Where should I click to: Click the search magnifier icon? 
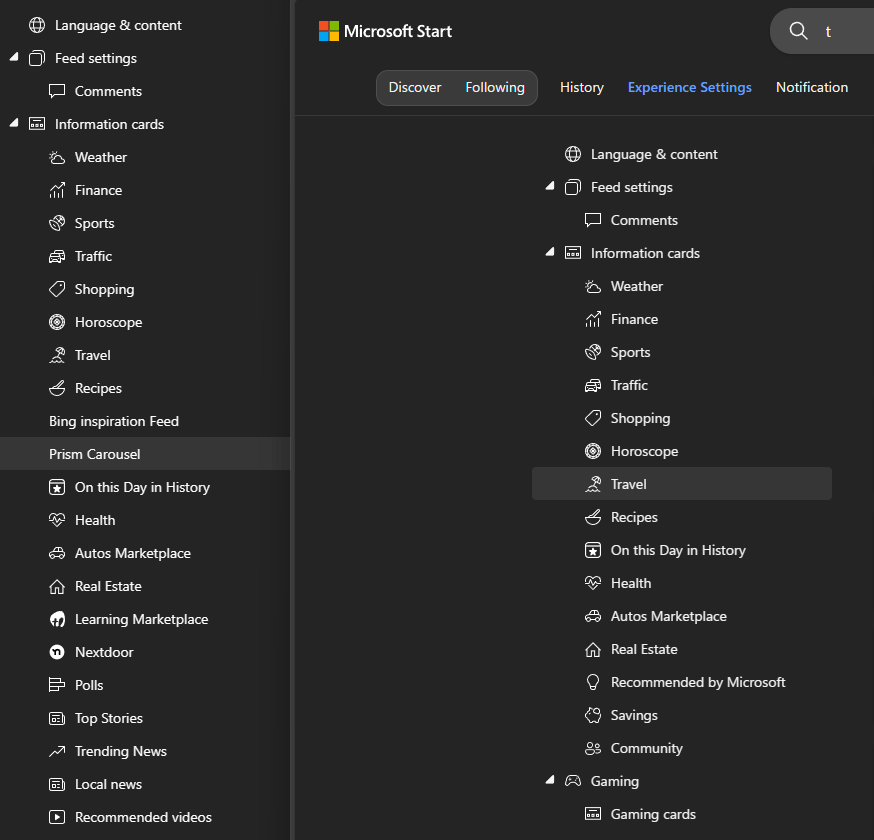point(798,31)
